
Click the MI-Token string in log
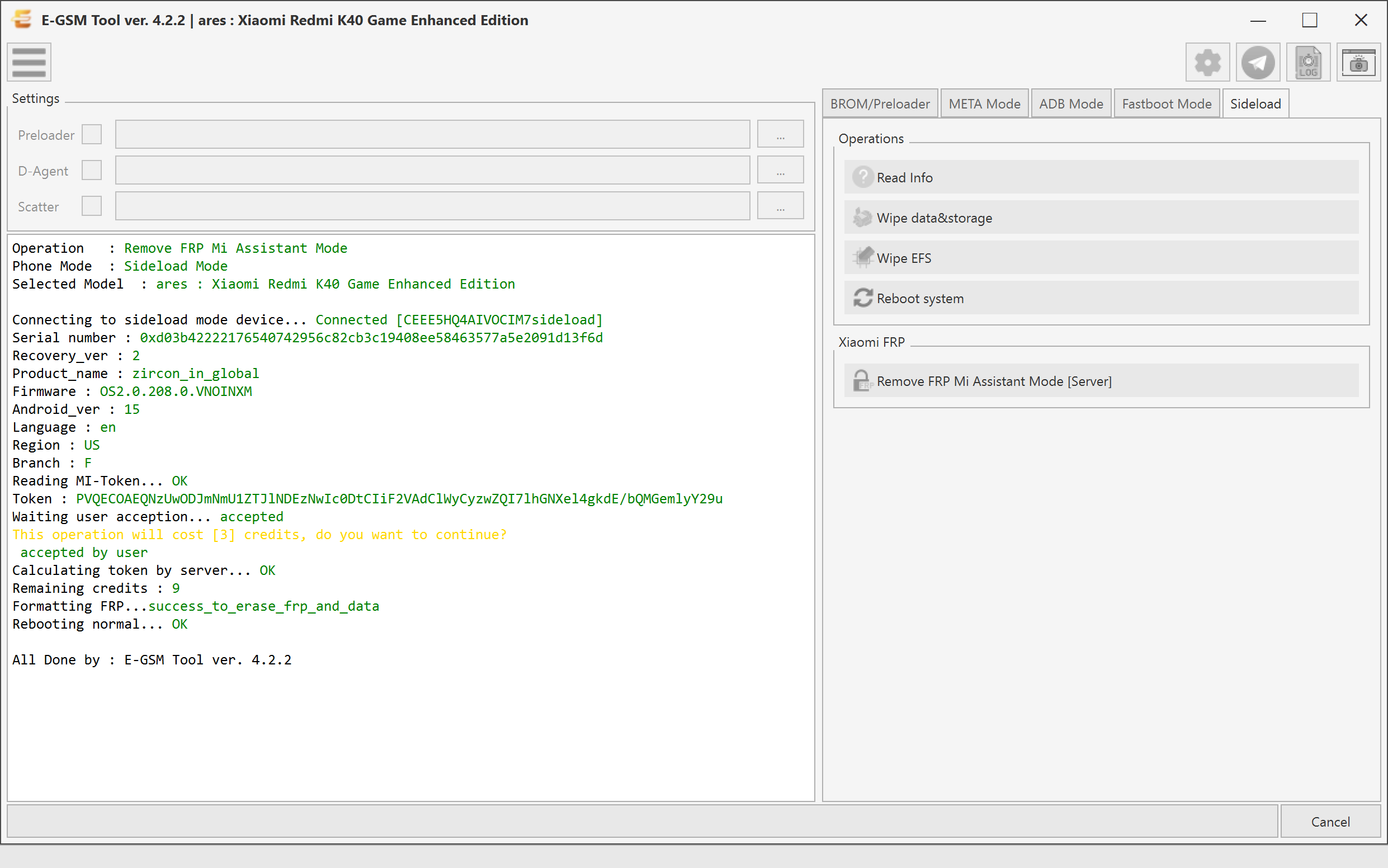click(x=399, y=499)
